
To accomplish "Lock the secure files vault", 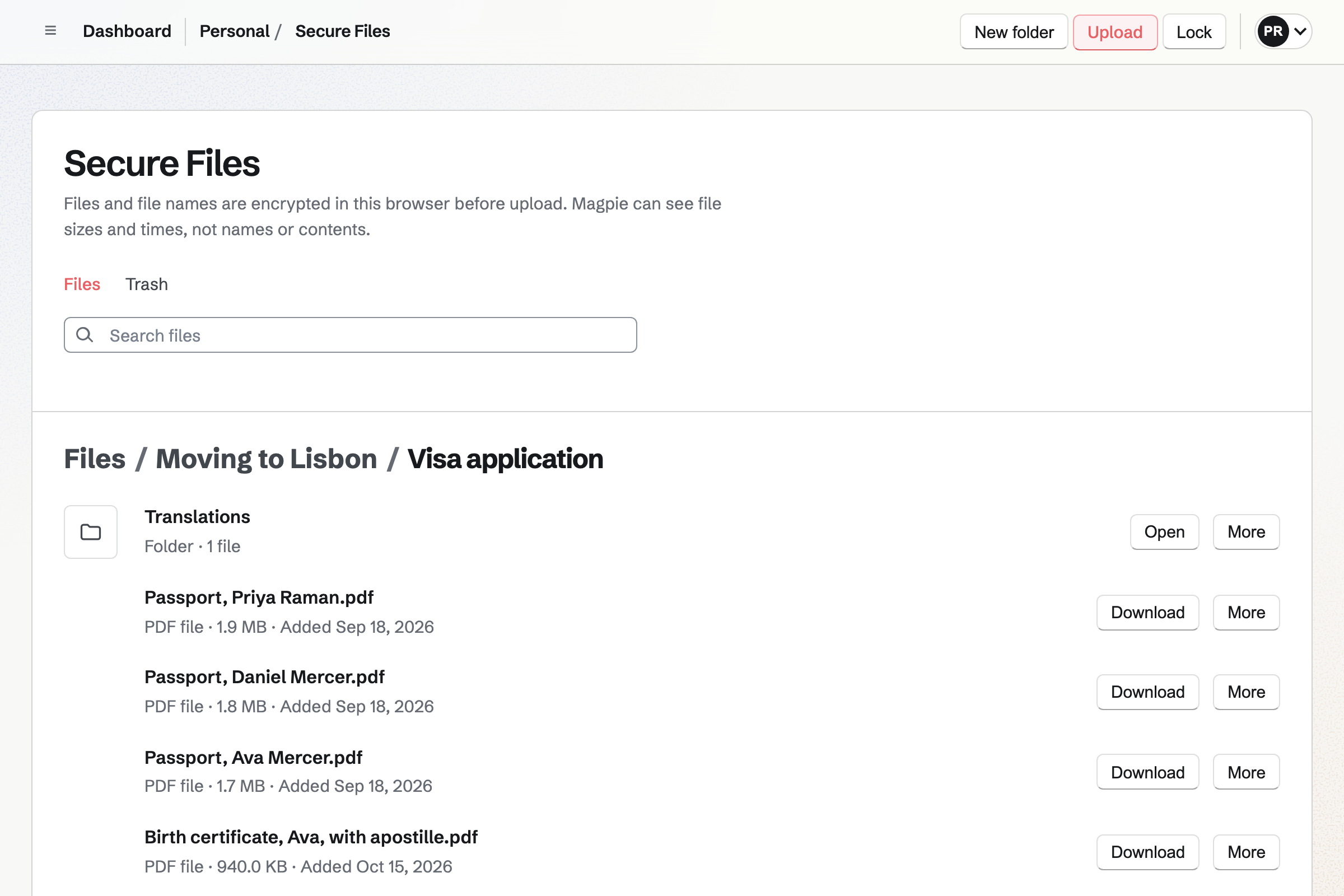I will point(1194,32).
